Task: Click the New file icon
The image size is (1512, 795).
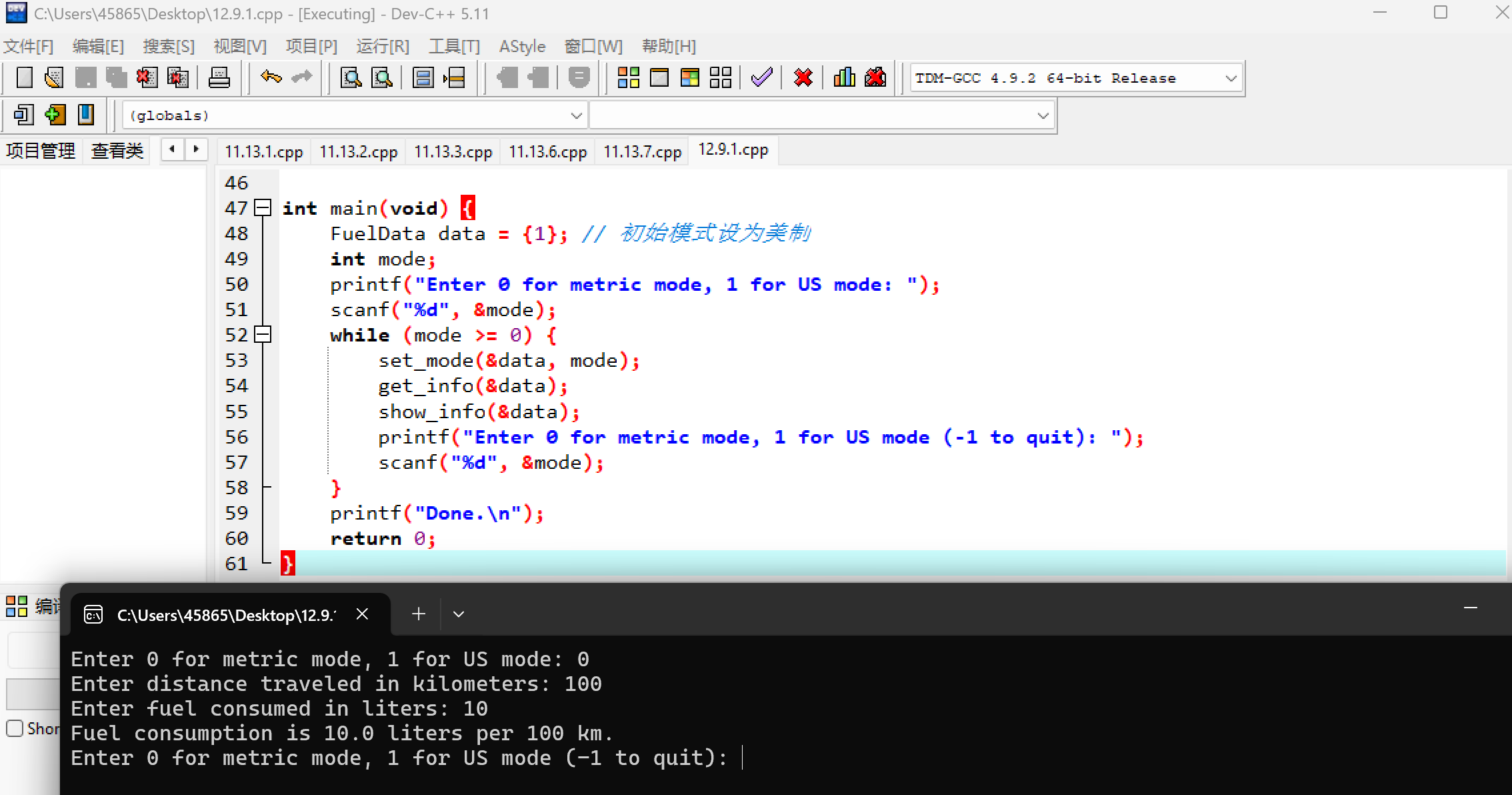Action: point(25,78)
